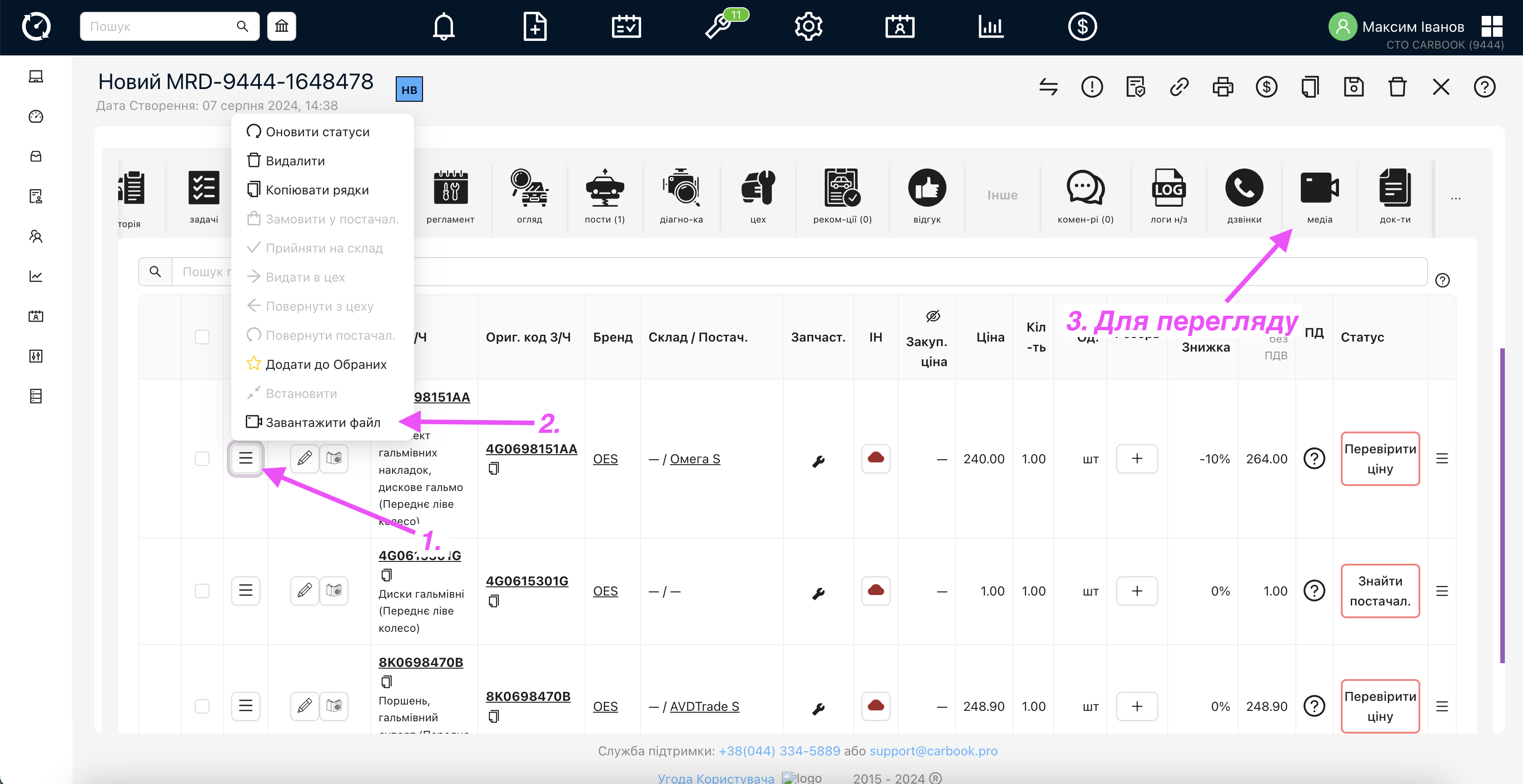The image size is (1523, 784).
Task: Toggle the header select-all checkbox
Action: pyautogui.click(x=202, y=337)
